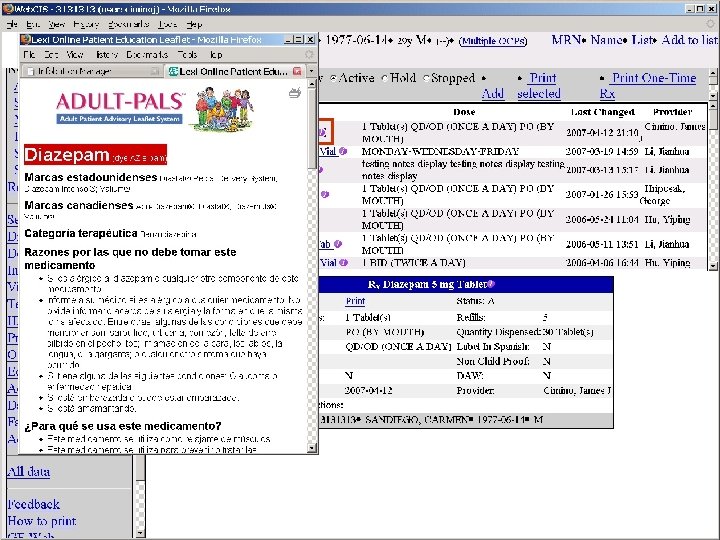Viewport: 720px width, 540px height.
Task: Click the Last Changed column header
Action: 602,112
